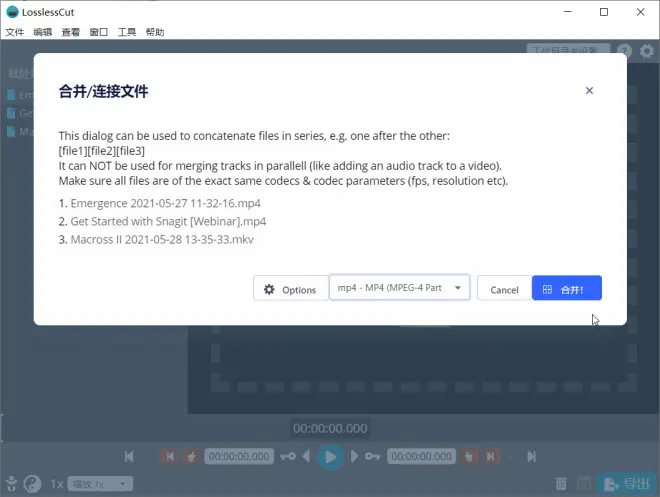Click the capture snapshot icon near export
This screenshot has height=497, width=660.
tap(584, 484)
